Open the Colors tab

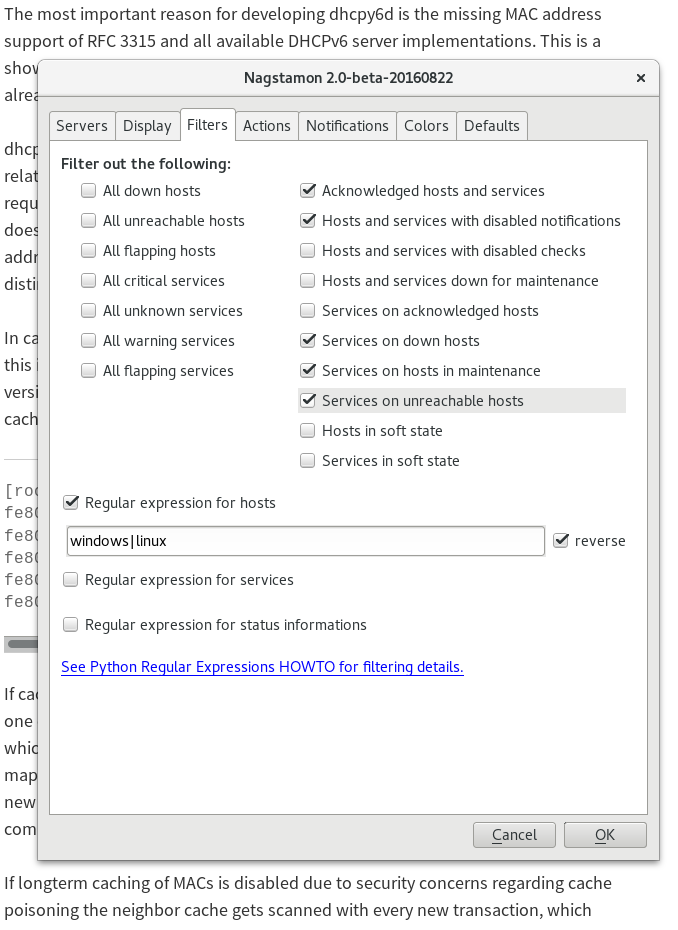pyautogui.click(x=426, y=126)
